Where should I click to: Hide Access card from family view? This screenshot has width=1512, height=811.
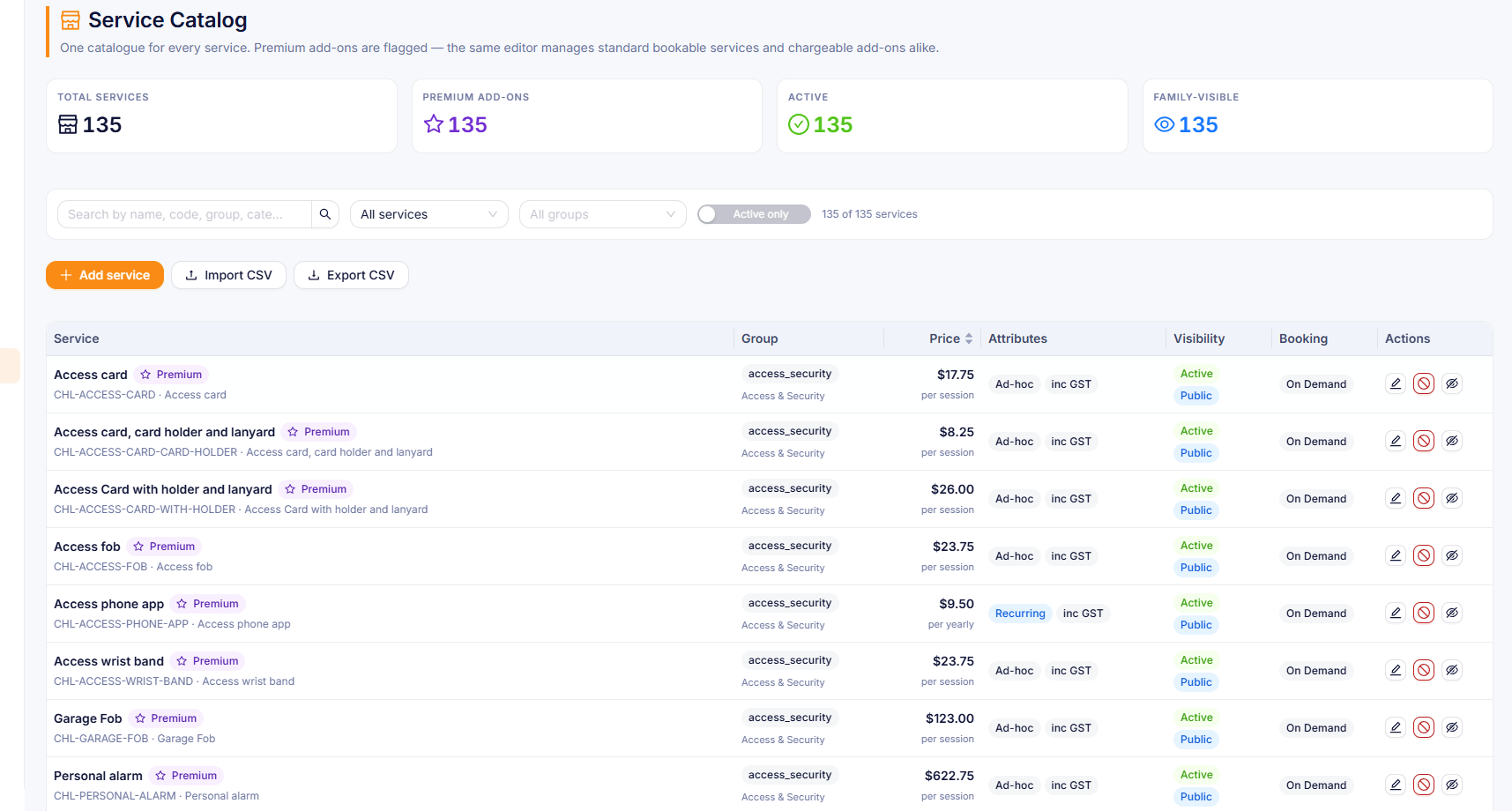coord(1452,383)
